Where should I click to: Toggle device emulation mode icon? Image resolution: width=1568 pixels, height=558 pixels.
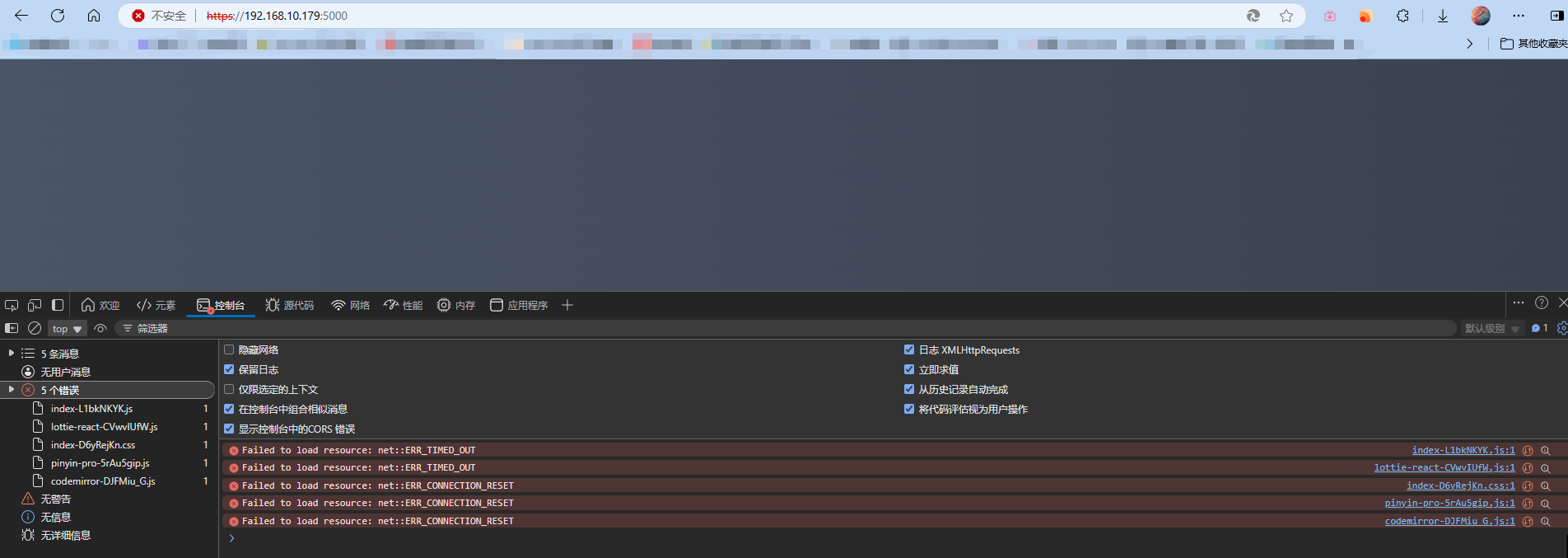(35, 305)
